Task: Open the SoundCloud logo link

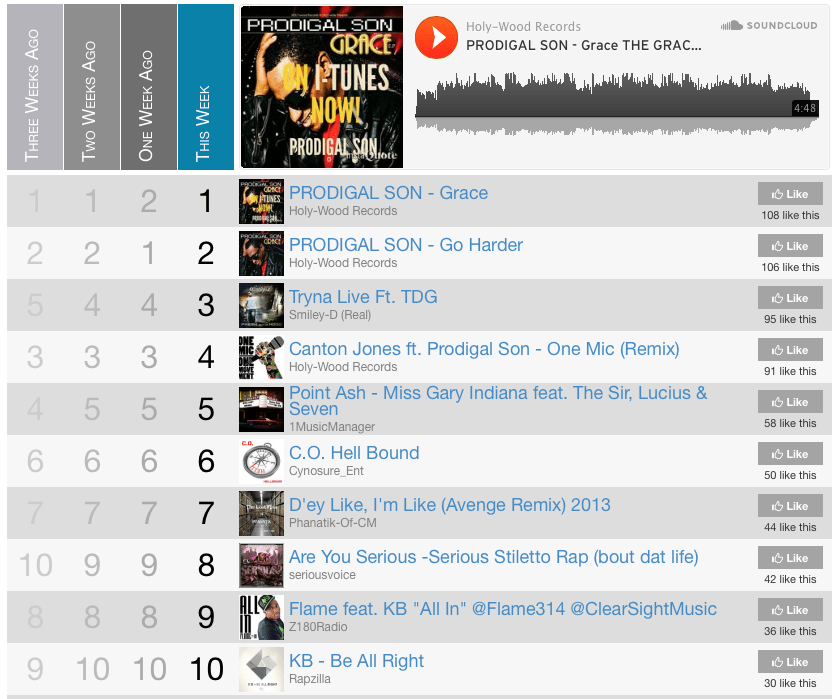Action: [768, 26]
